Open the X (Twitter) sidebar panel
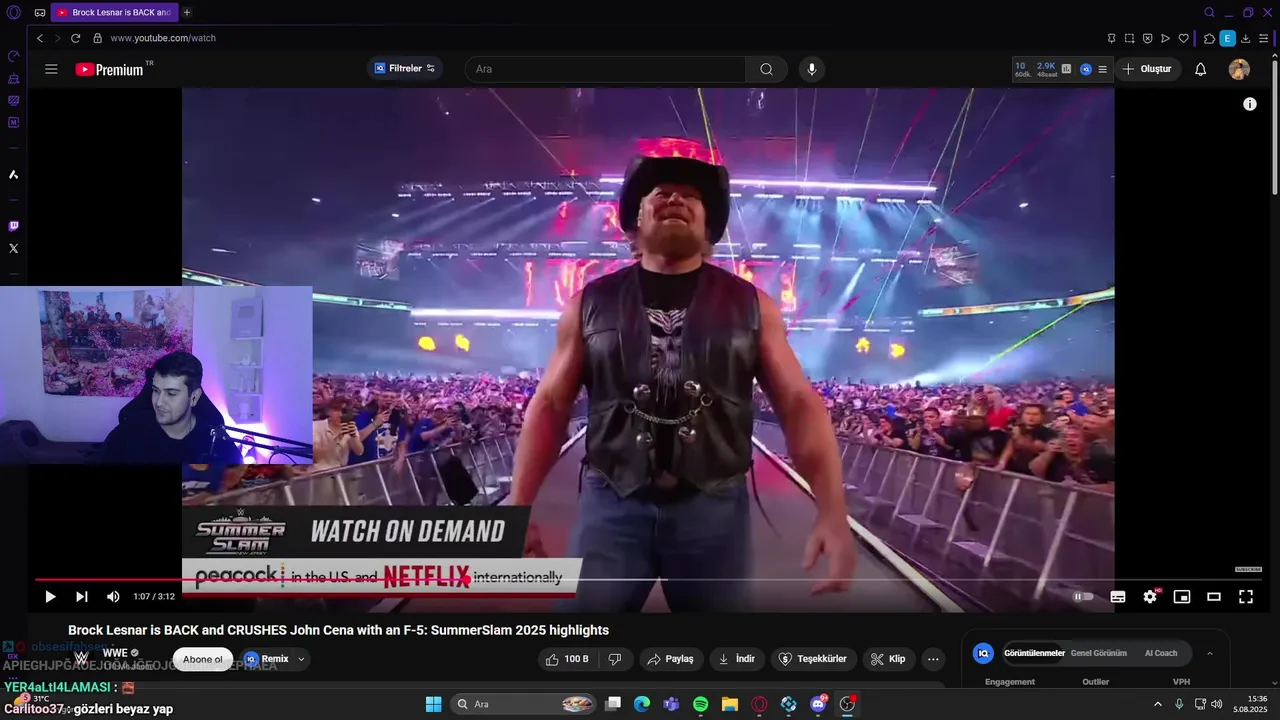Viewport: 1280px width, 720px height. coord(13,248)
